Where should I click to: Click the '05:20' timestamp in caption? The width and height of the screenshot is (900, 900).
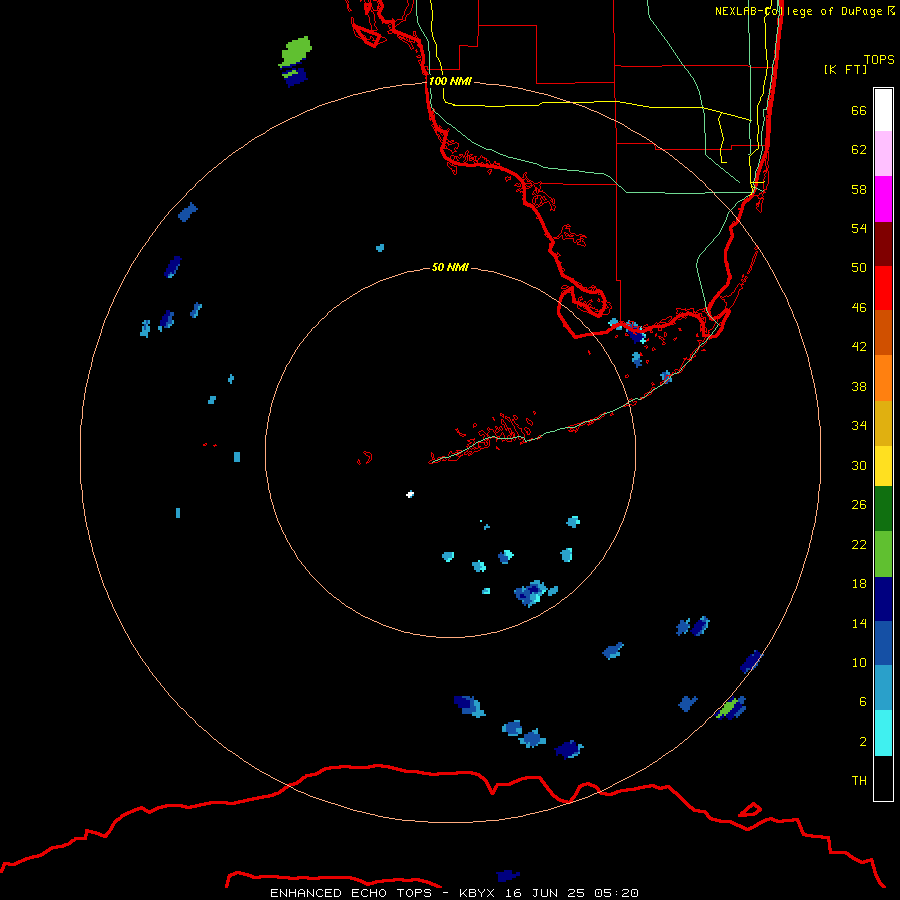[616, 893]
